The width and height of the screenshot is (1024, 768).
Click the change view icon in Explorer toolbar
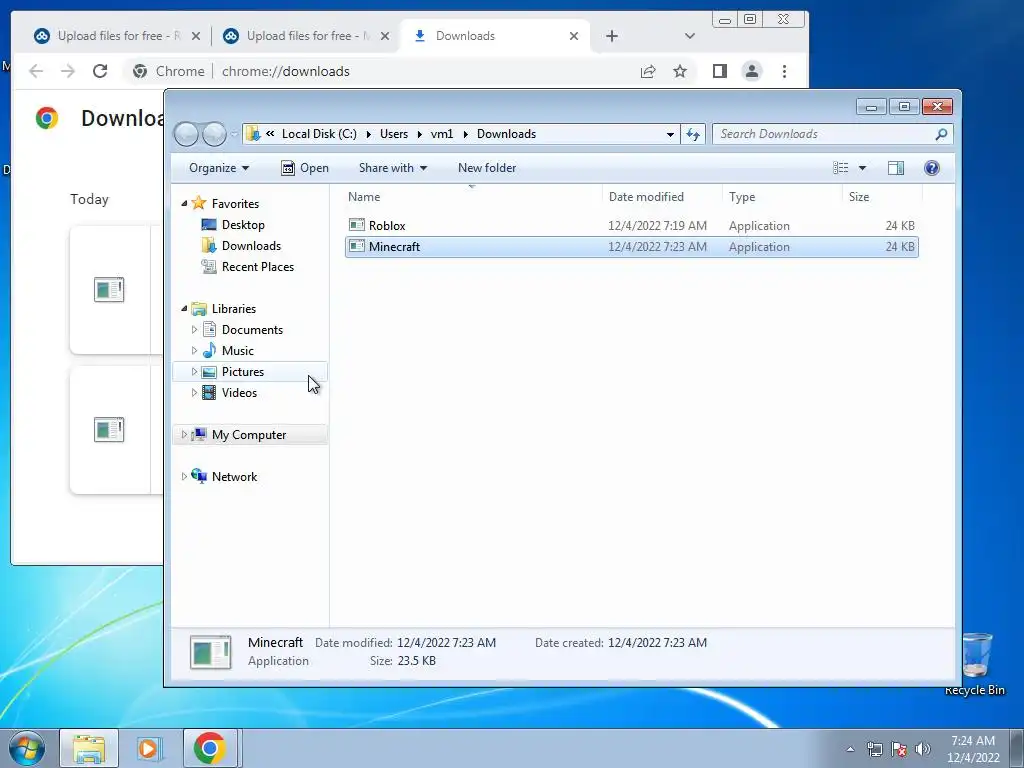pos(840,168)
